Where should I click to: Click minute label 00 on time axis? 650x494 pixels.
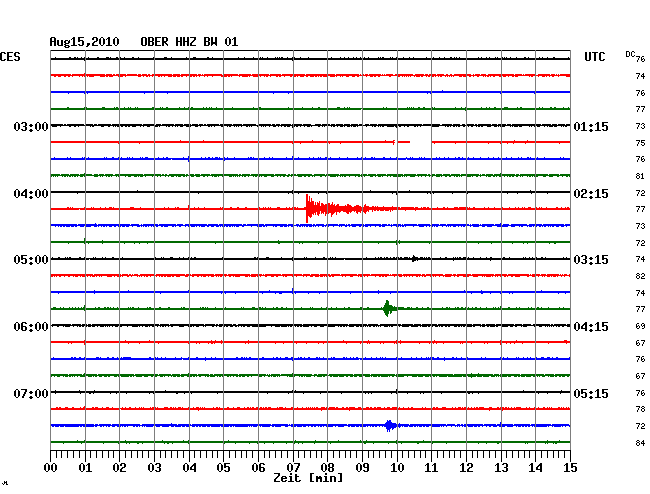pyautogui.click(x=50, y=467)
